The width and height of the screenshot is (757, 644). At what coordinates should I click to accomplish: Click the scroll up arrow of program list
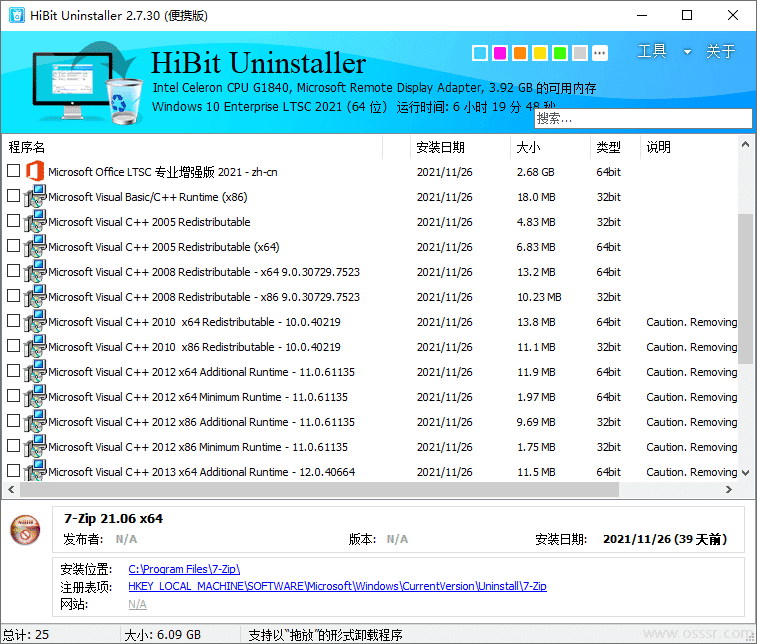(745, 144)
